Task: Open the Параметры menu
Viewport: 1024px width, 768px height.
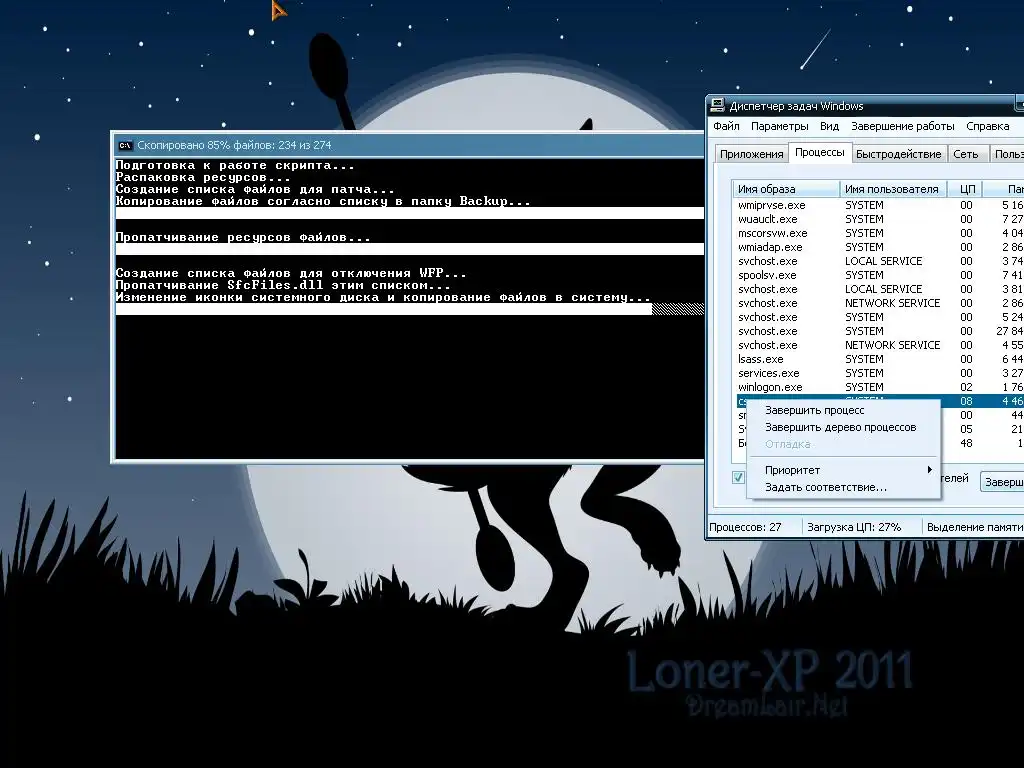Action: 779,126
